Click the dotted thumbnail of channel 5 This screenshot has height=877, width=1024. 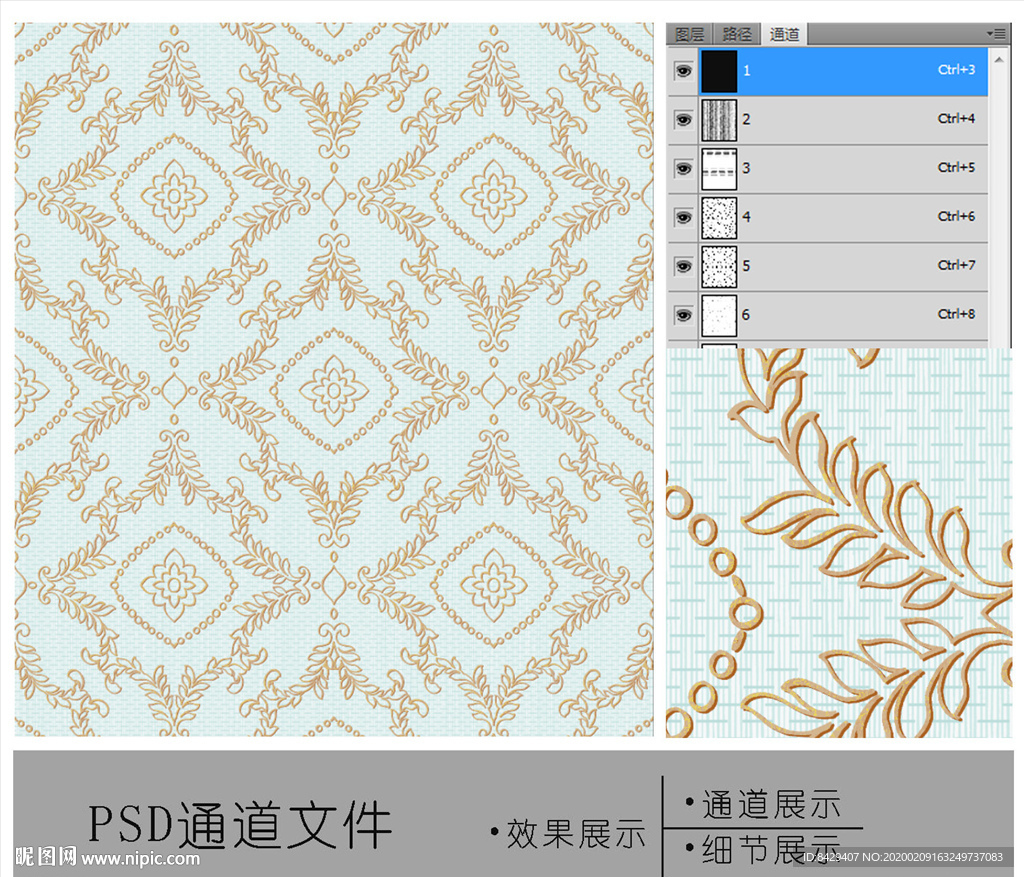[x=719, y=267]
